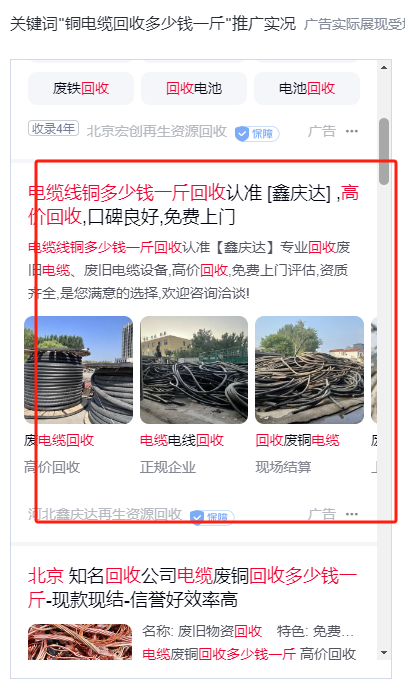Select the 废铁回收 tag
Screen dimensions: 405x690
(81, 88)
